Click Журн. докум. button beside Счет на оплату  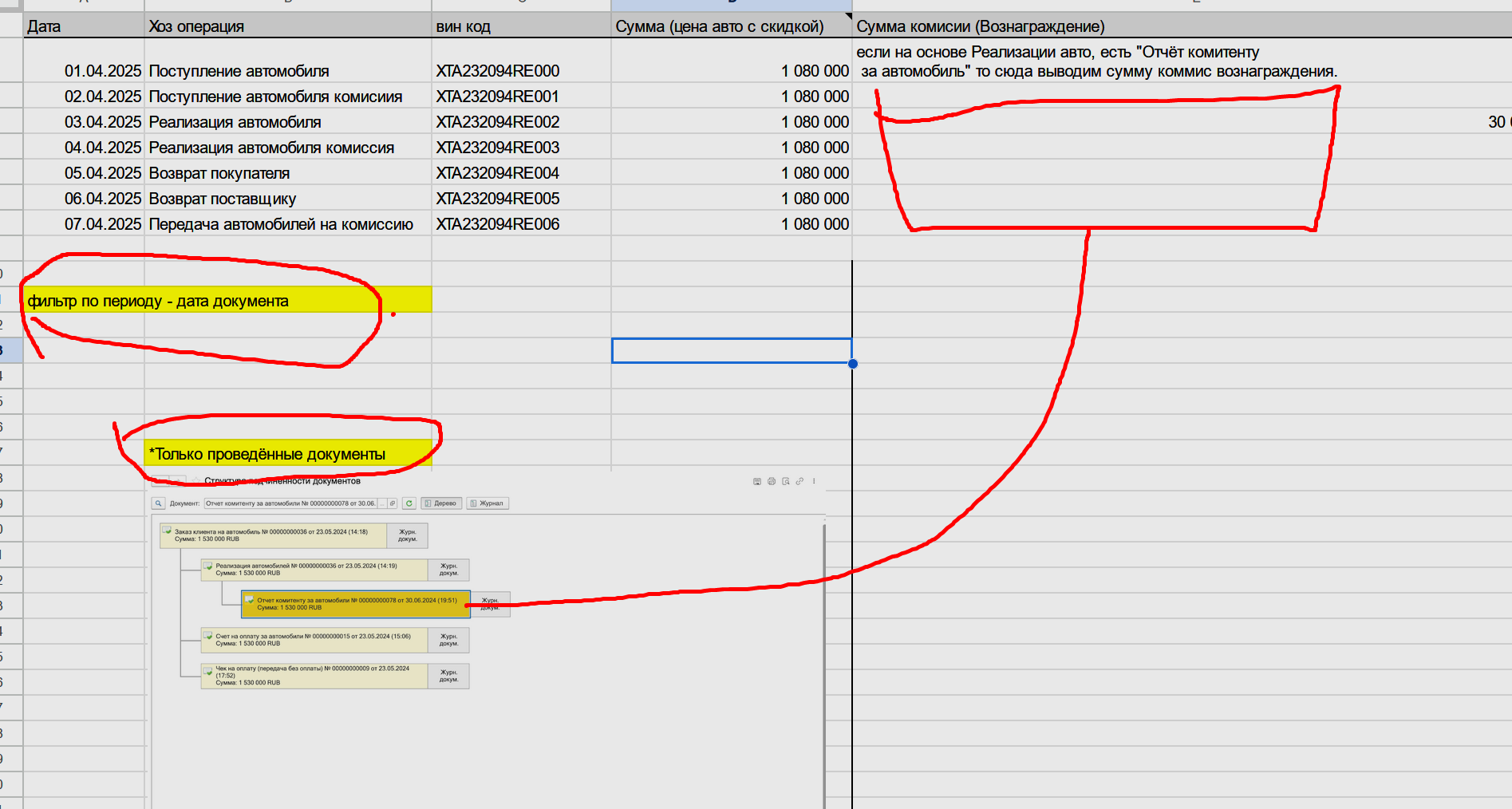pos(448,640)
